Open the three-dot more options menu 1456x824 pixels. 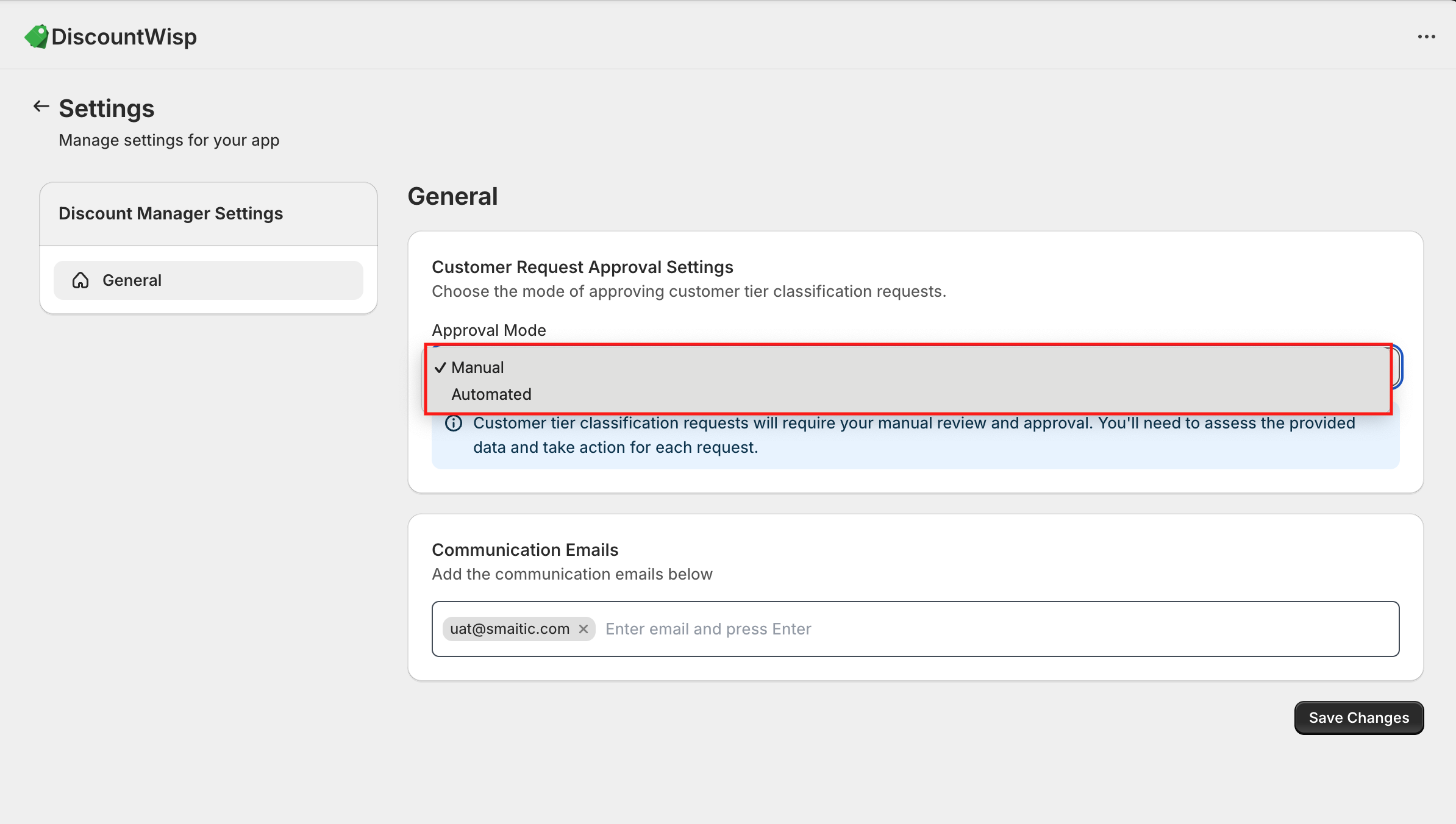(x=1426, y=37)
